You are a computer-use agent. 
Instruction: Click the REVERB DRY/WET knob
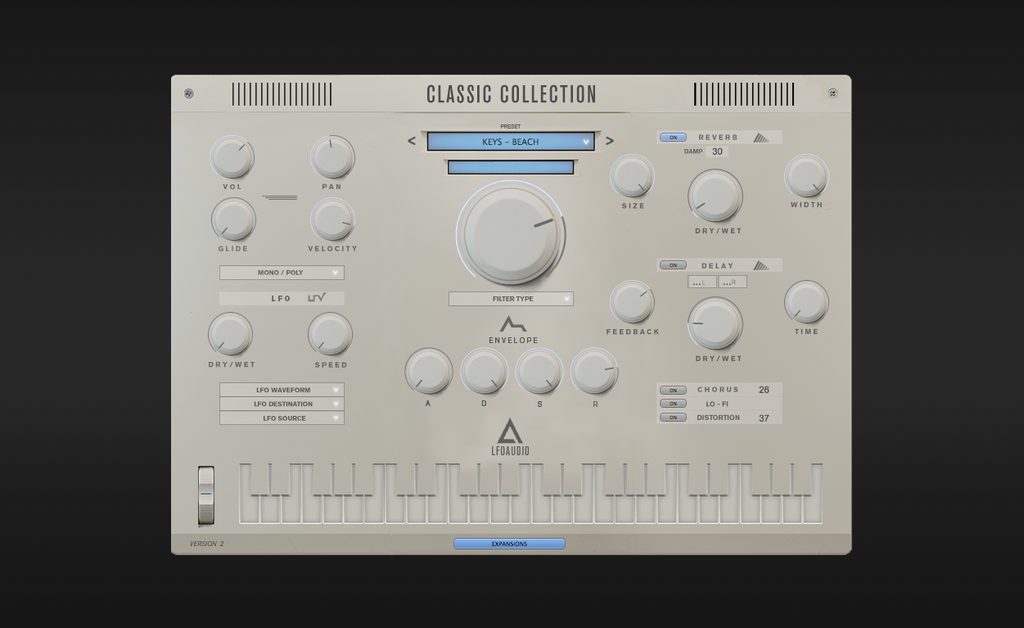(x=715, y=196)
